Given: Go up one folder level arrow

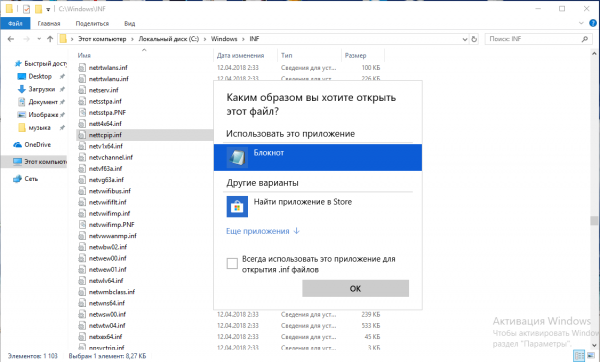Looking at the screenshot, I should tap(50, 39).
